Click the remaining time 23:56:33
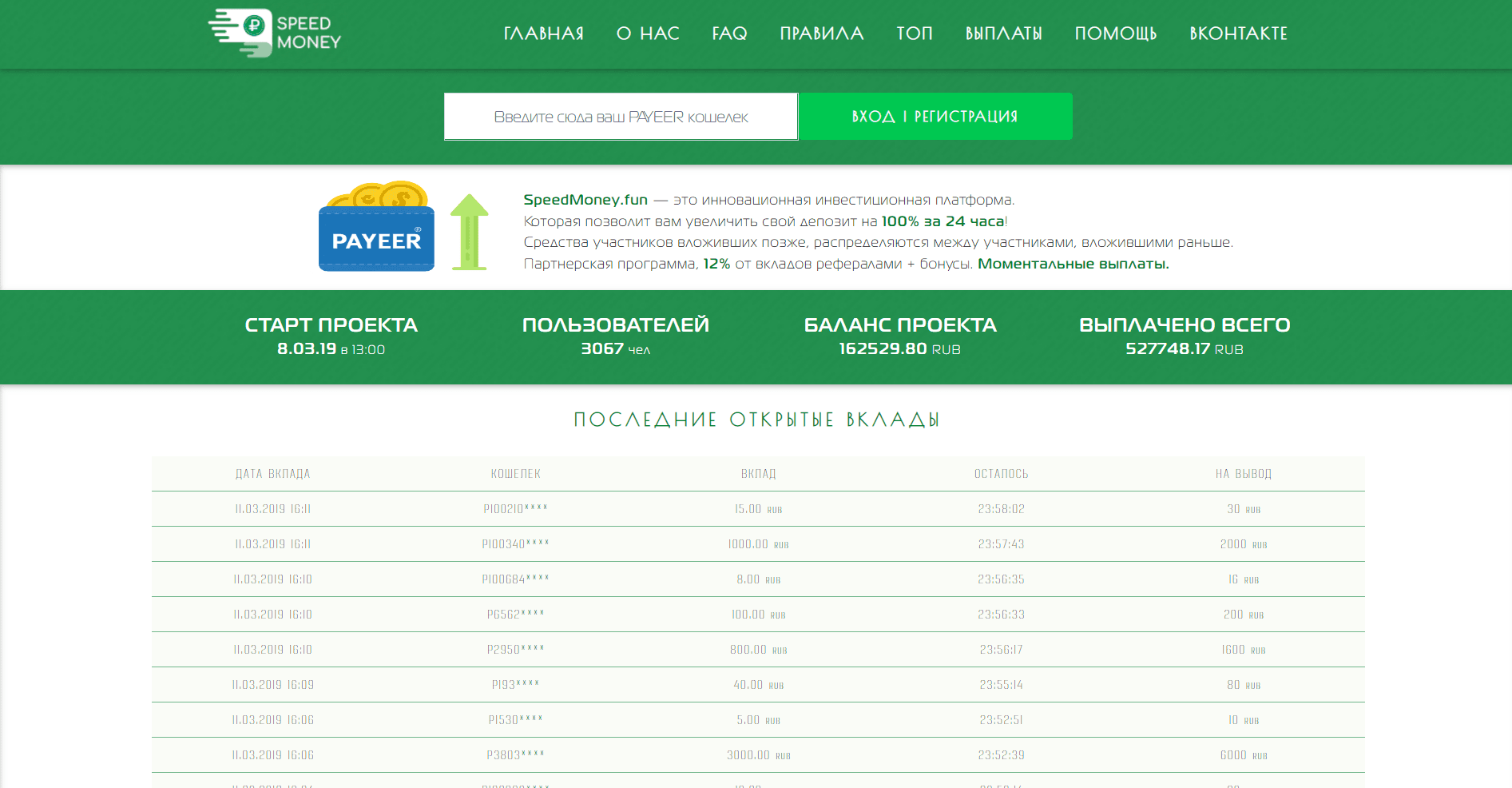Screen dimensions: 1512x788 pyautogui.click(x=1002, y=615)
